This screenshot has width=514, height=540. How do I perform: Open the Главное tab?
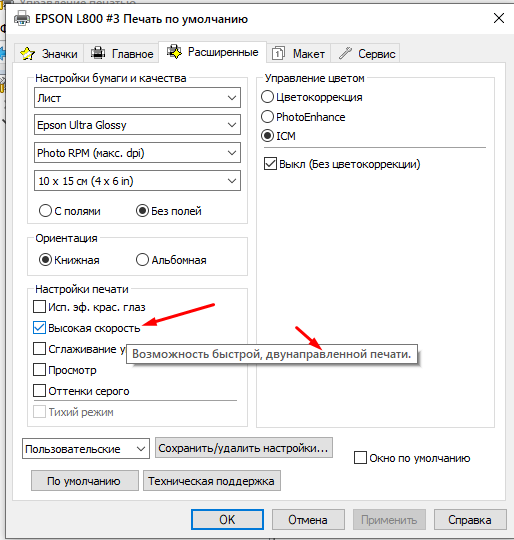pyautogui.click(x=121, y=53)
